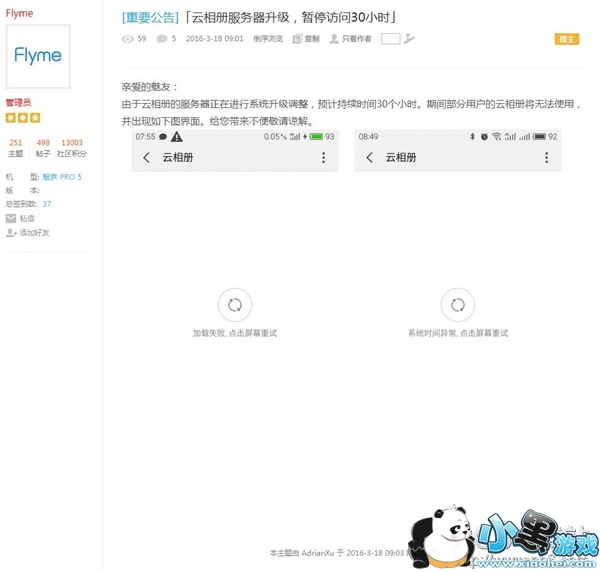Tap reload icon above 系统时间异常 message
600x572 pixels.
click(x=458, y=305)
